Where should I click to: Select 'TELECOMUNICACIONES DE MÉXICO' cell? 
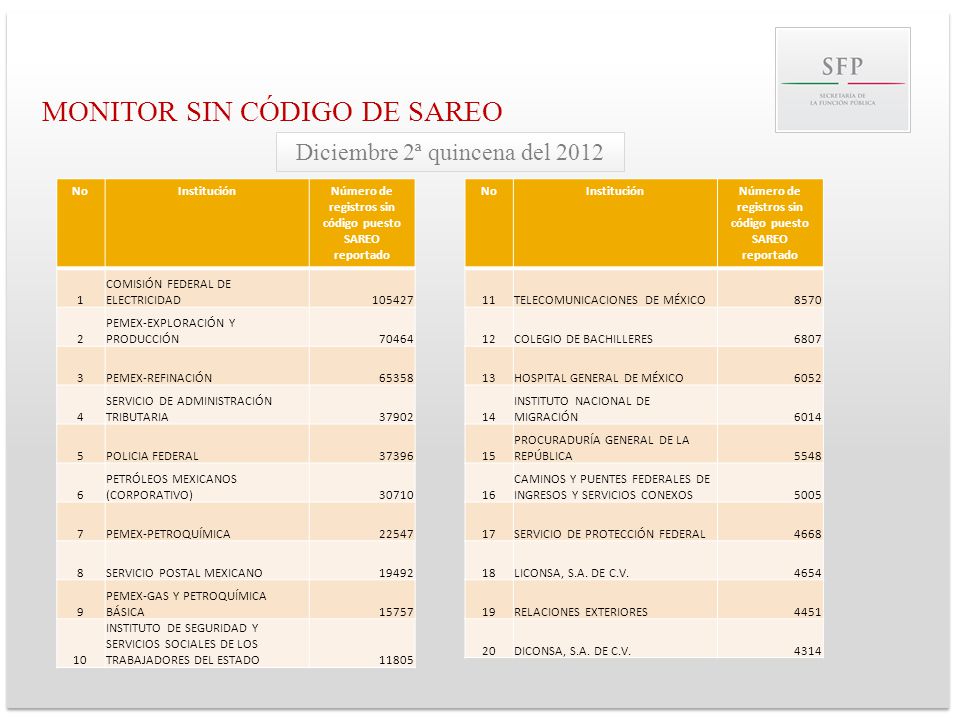615,288
